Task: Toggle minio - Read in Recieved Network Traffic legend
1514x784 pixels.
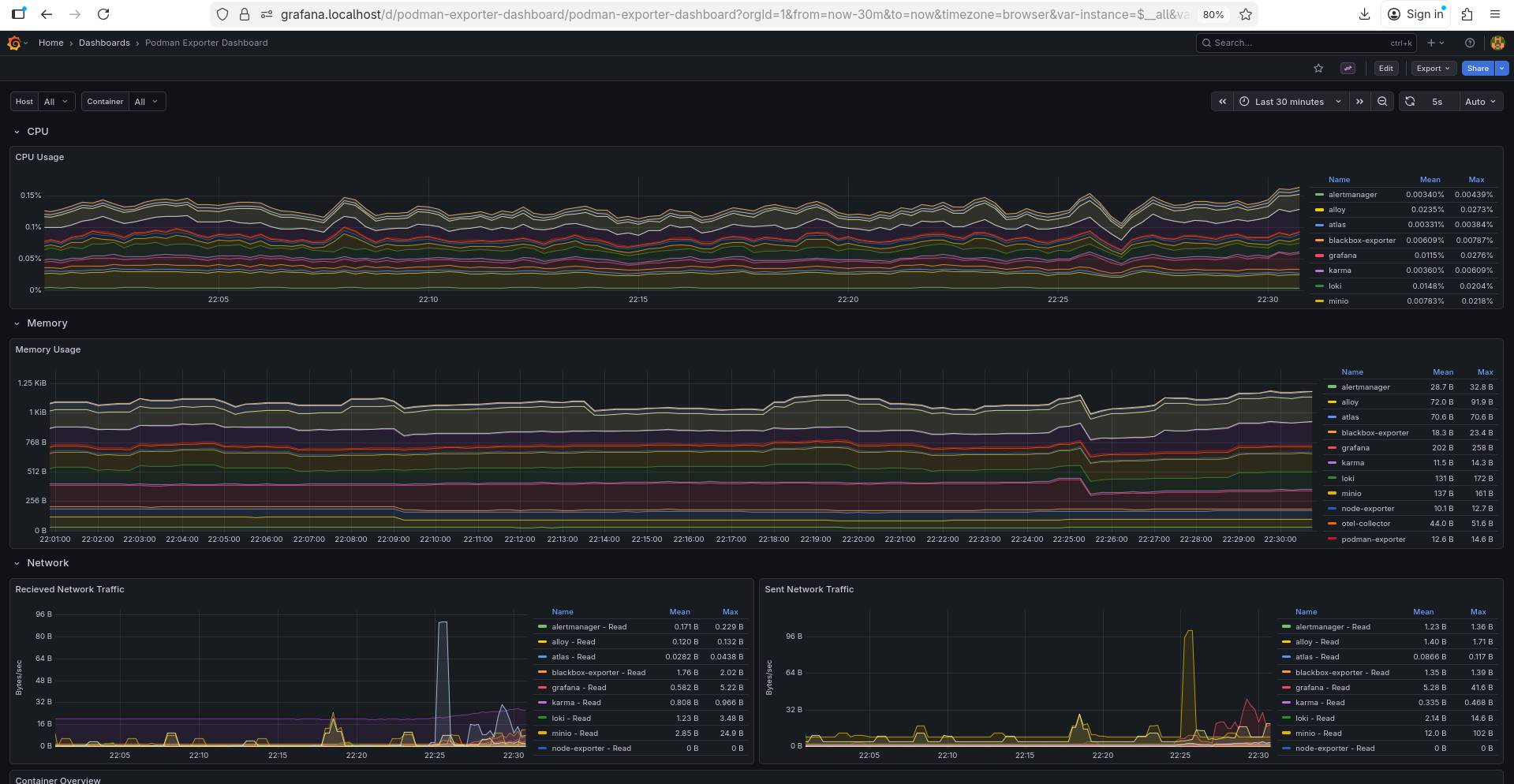Action: [574, 734]
